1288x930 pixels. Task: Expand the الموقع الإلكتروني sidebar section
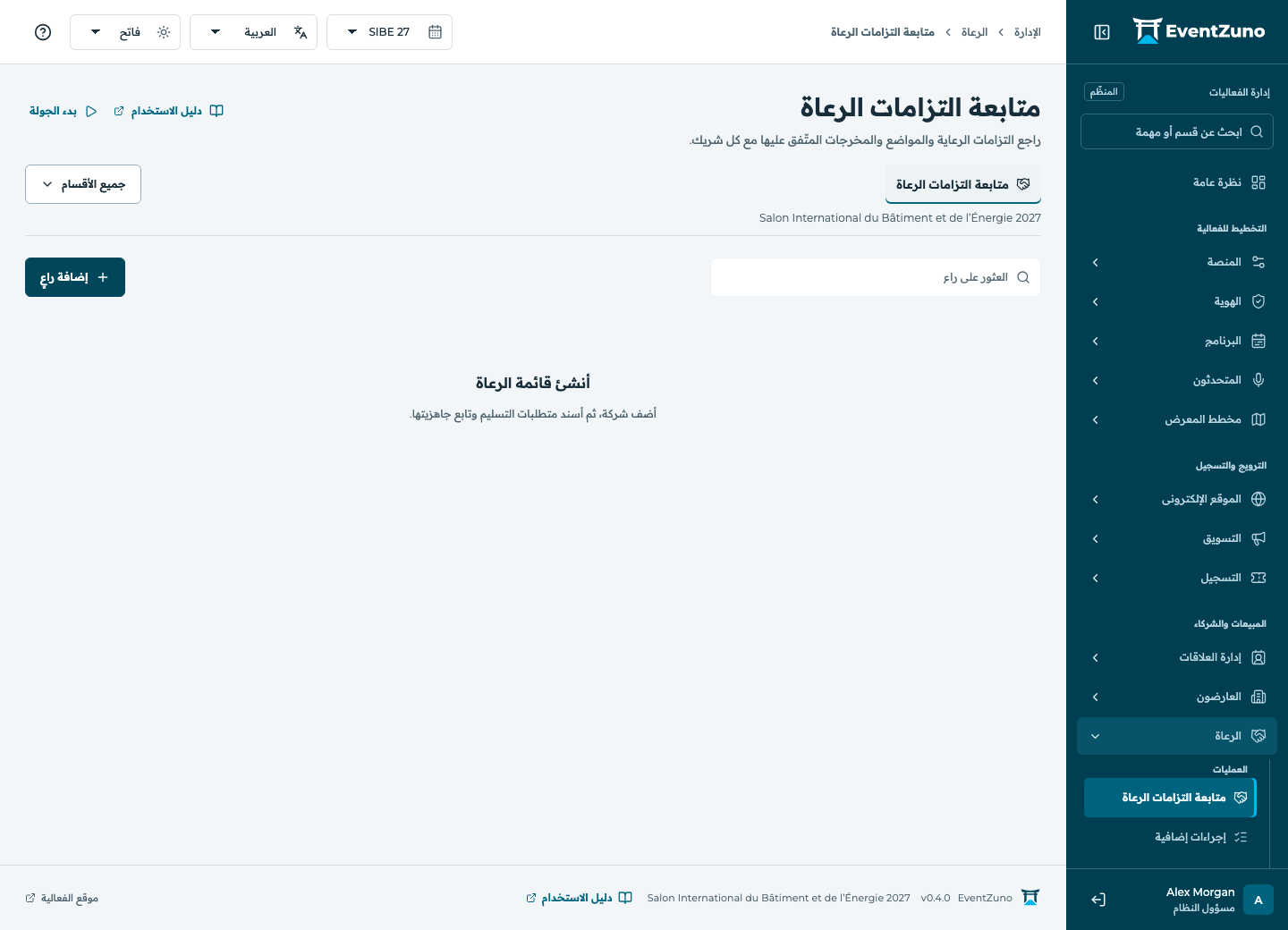(1177, 499)
